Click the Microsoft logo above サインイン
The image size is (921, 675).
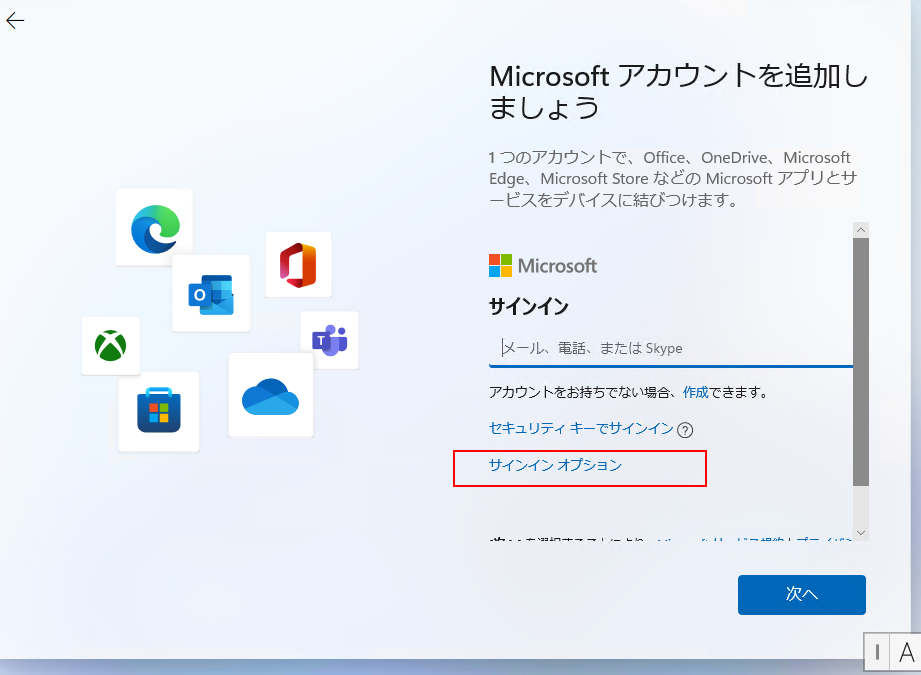[543, 266]
